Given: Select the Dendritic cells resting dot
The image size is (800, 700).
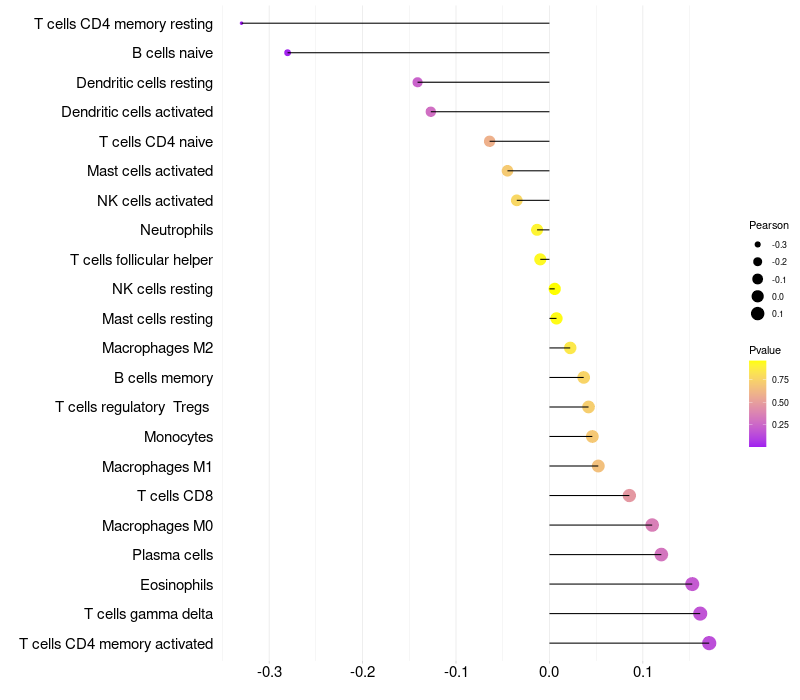Looking at the screenshot, I should [418, 82].
